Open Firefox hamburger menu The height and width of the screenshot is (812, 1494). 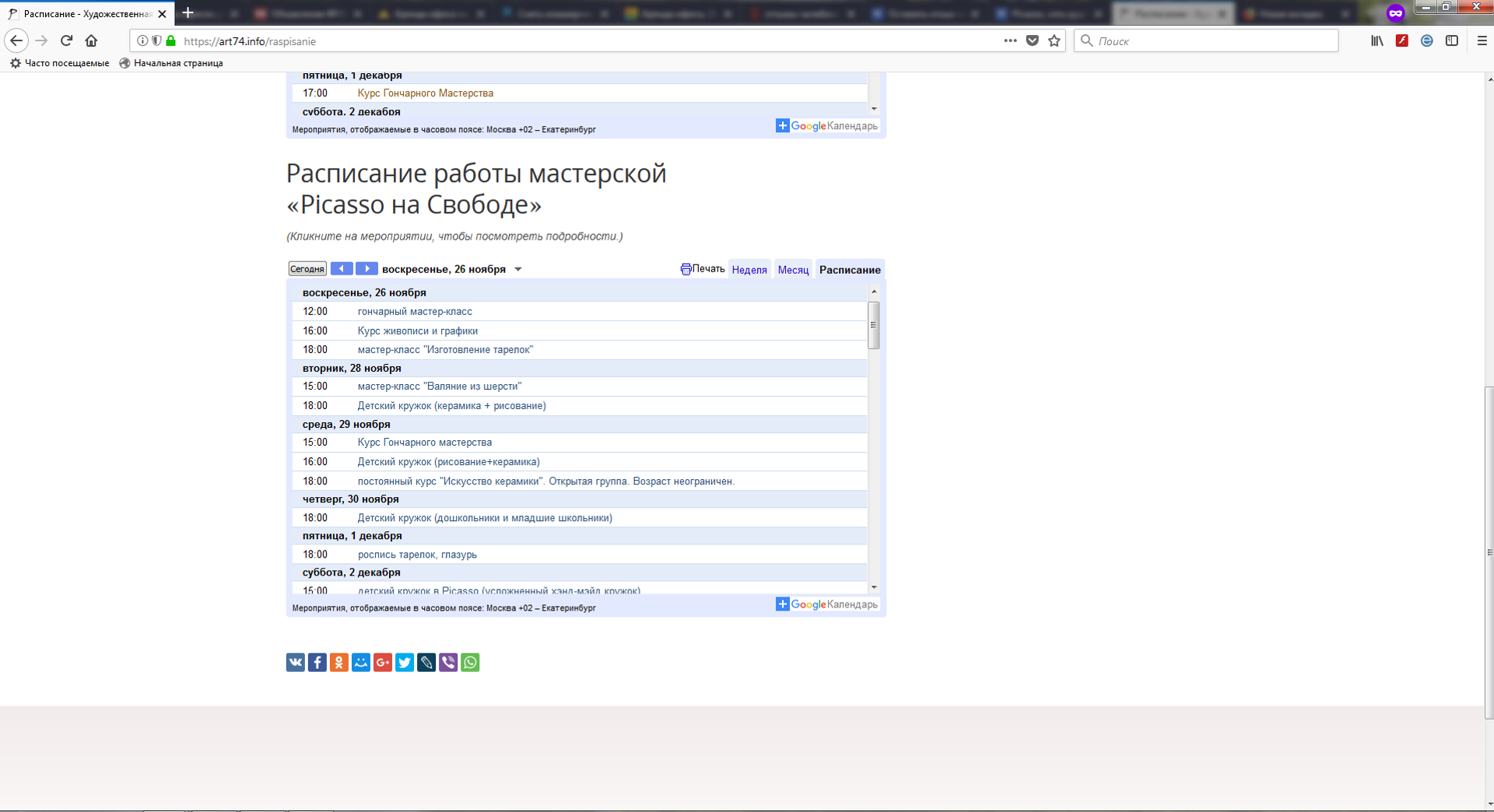[x=1482, y=40]
